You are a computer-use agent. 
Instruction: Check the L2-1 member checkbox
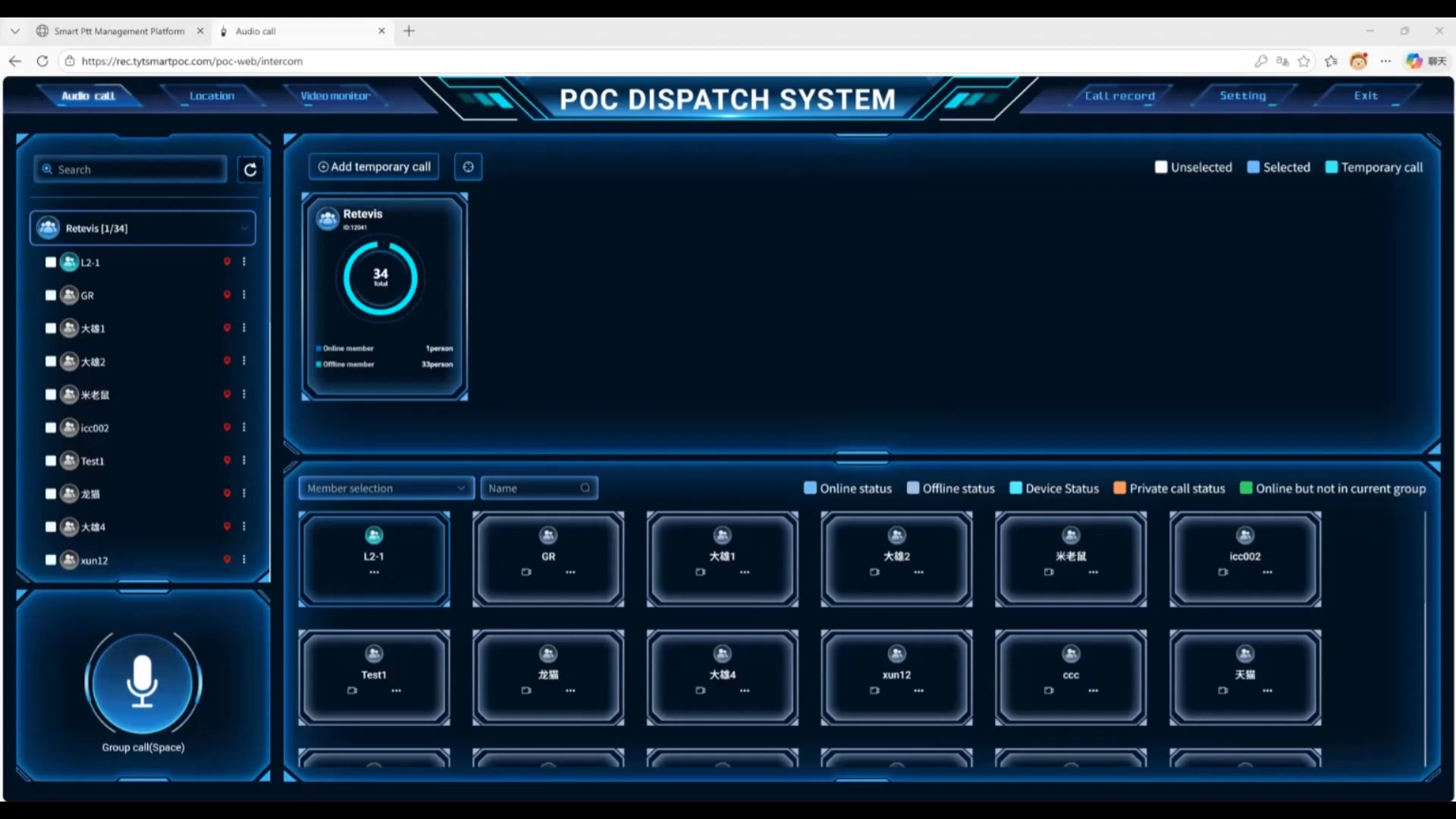51,262
